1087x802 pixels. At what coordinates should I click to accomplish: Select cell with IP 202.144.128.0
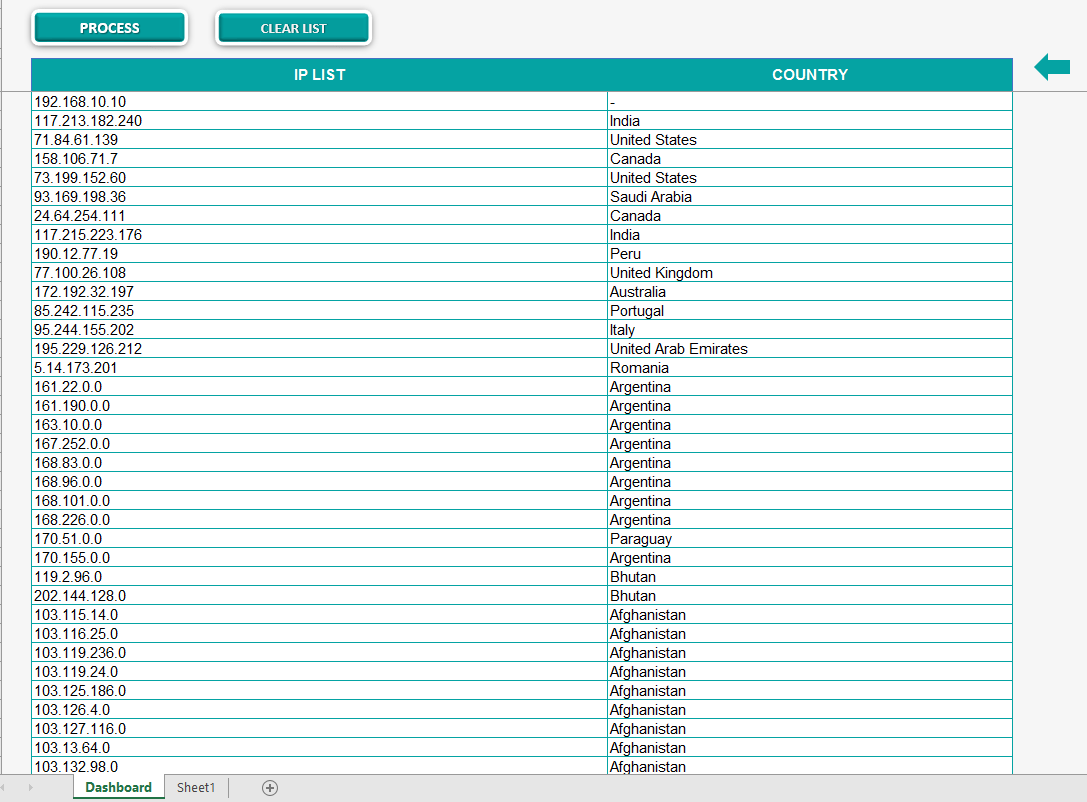tap(320, 596)
